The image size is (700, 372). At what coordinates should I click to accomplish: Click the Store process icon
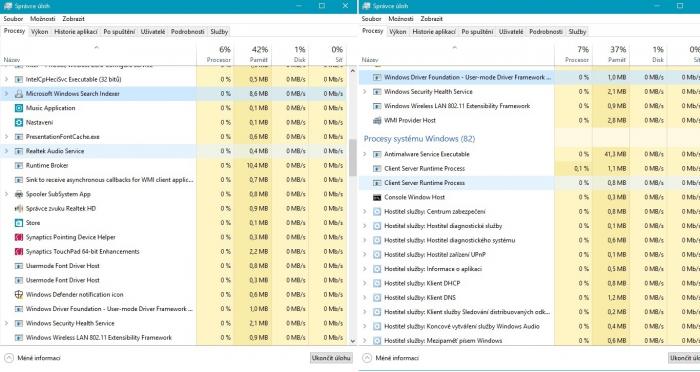coord(19,223)
